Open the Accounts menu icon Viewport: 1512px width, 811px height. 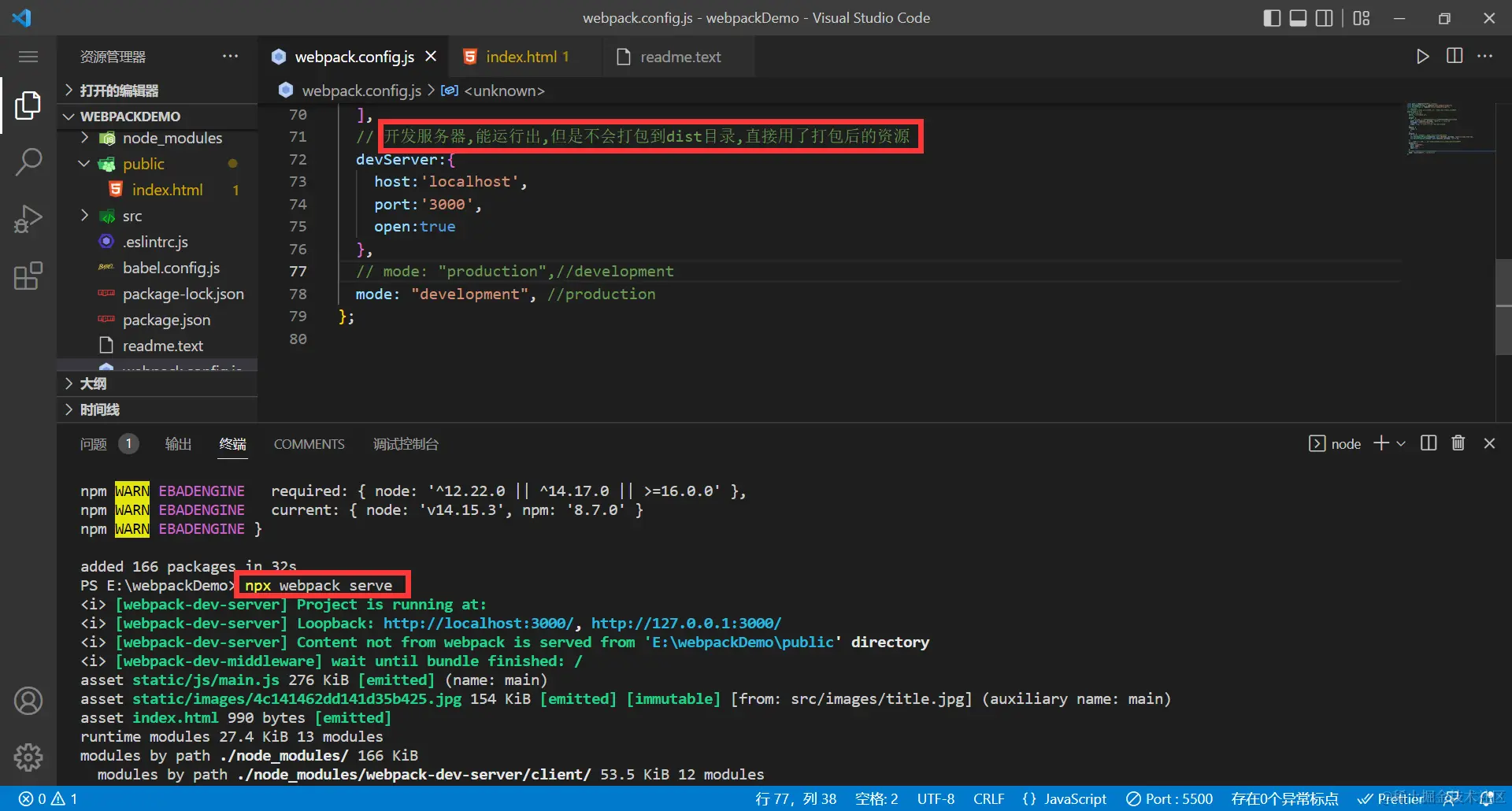28,701
